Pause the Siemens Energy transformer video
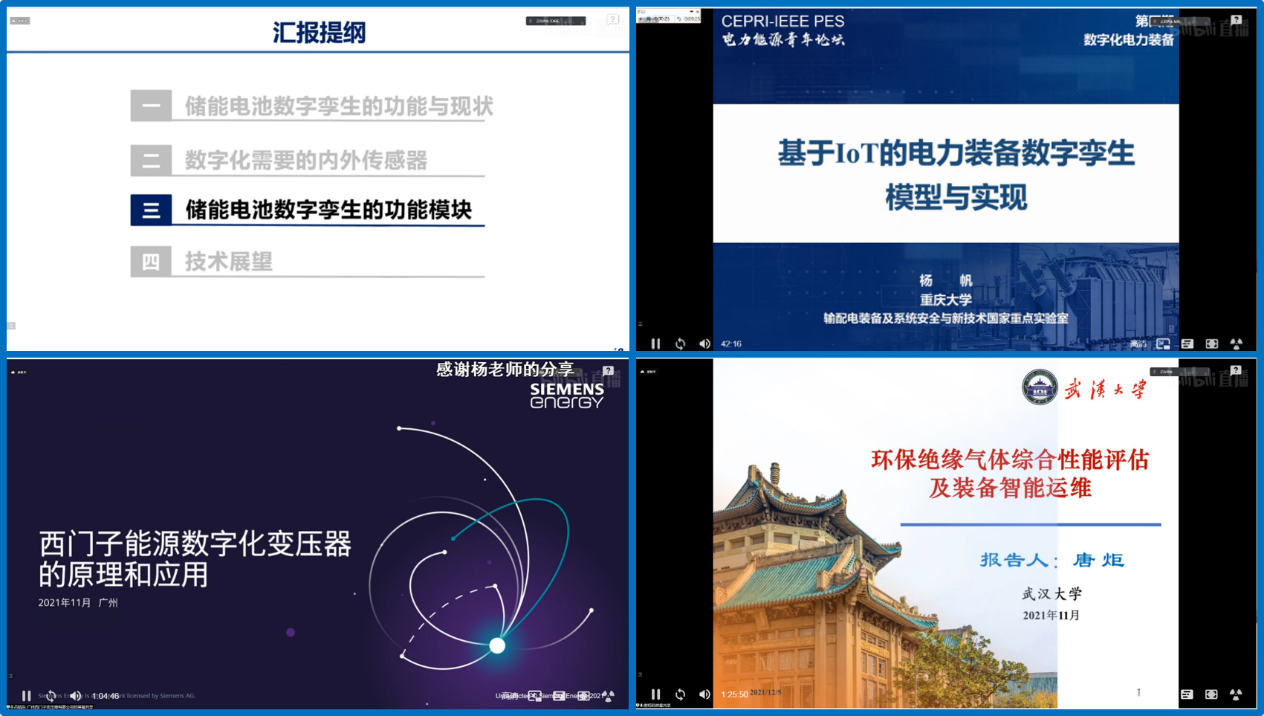The image size is (1264, 716). click(x=27, y=696)
